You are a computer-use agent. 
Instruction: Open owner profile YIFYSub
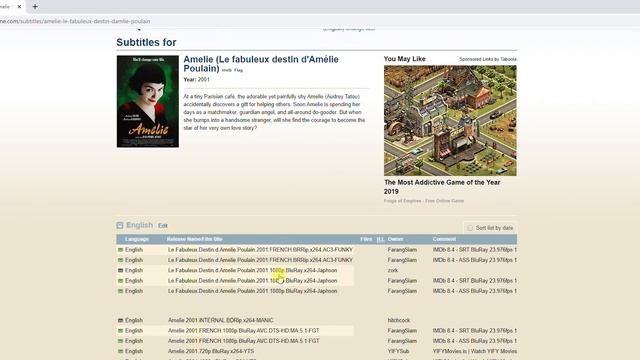398,351
